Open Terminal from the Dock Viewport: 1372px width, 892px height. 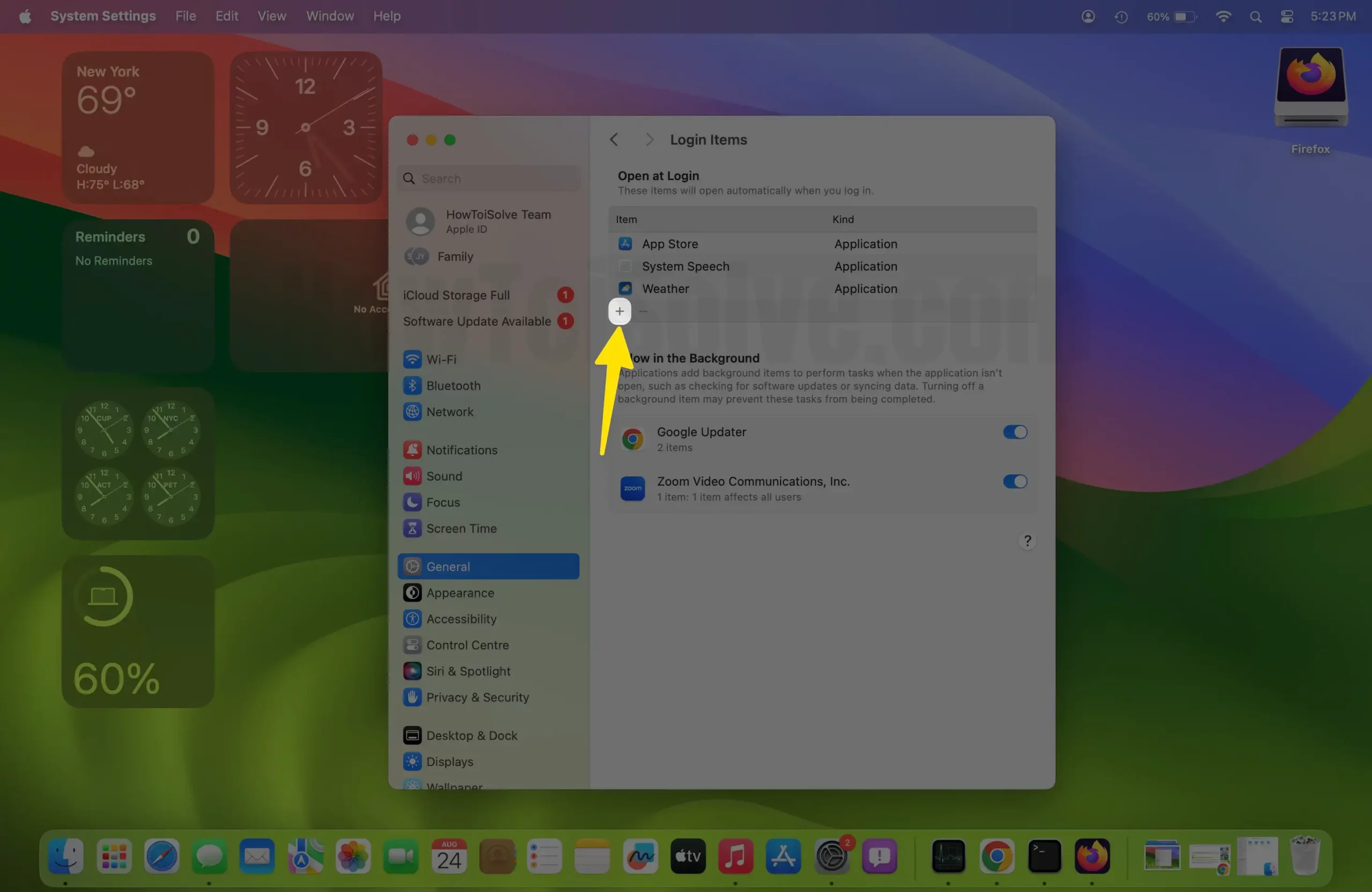pos(1045,856)
